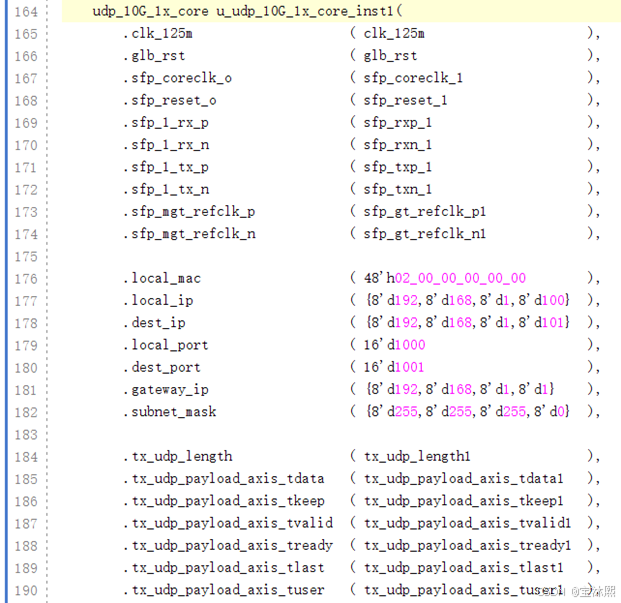This screenshot has width=621, height=603.
Task: Click dest_port value 16'd1001
Action: point(394,367)
